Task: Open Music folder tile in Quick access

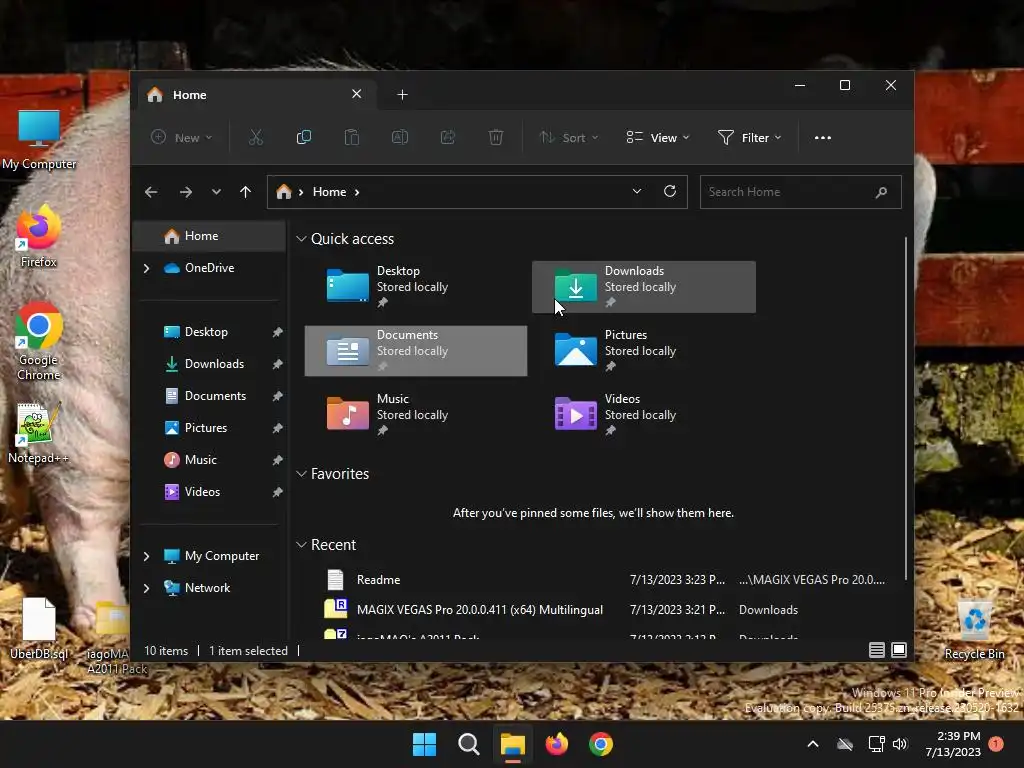Action: coord(415,415)
